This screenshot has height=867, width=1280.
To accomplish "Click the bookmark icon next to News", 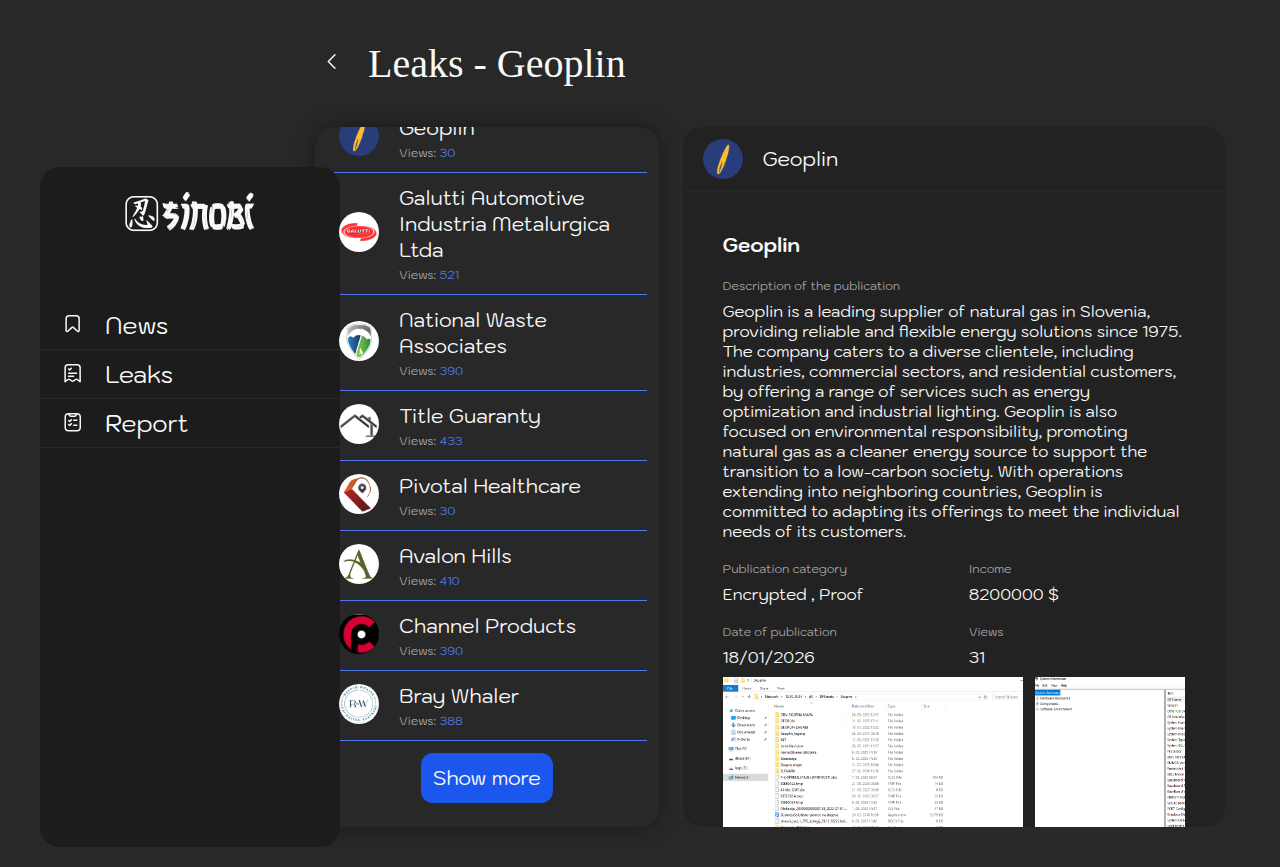I will point(73,325).
